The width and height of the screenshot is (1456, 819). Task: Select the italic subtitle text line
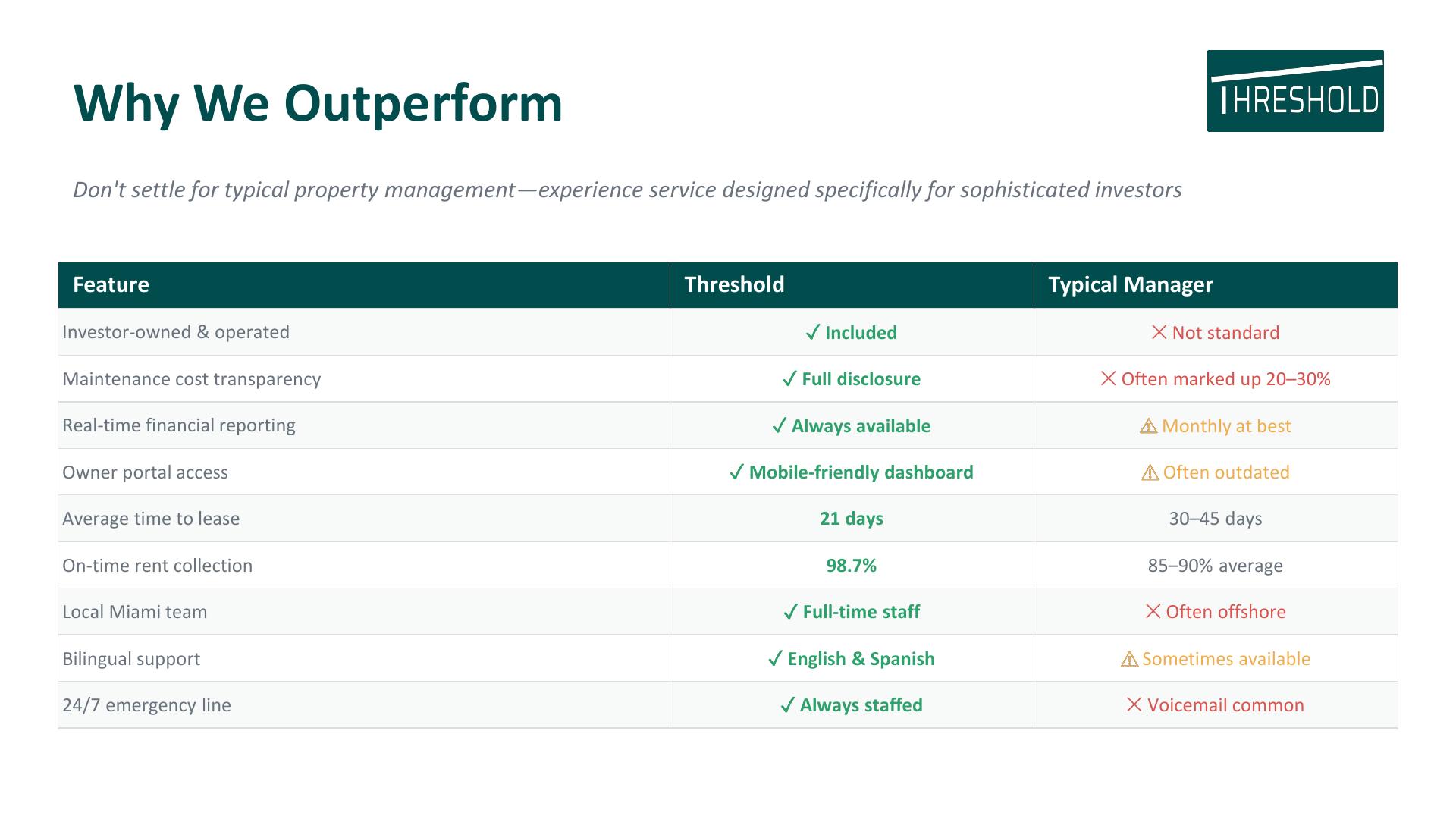pos(627,190)
